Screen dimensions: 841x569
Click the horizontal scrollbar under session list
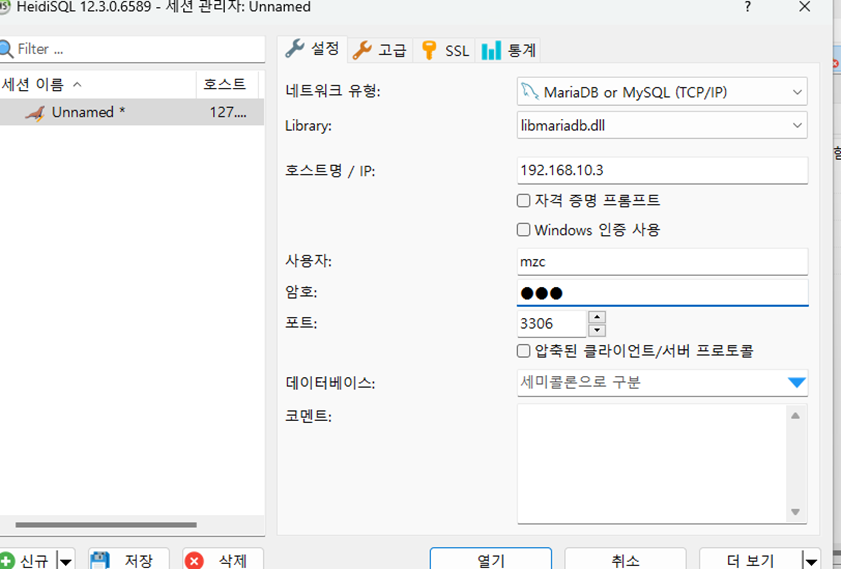[106, 524]
